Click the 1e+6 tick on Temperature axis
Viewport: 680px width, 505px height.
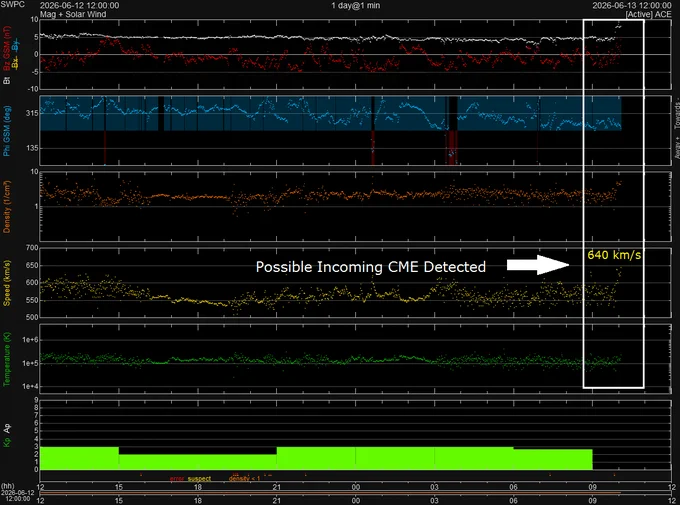[30, 340]
